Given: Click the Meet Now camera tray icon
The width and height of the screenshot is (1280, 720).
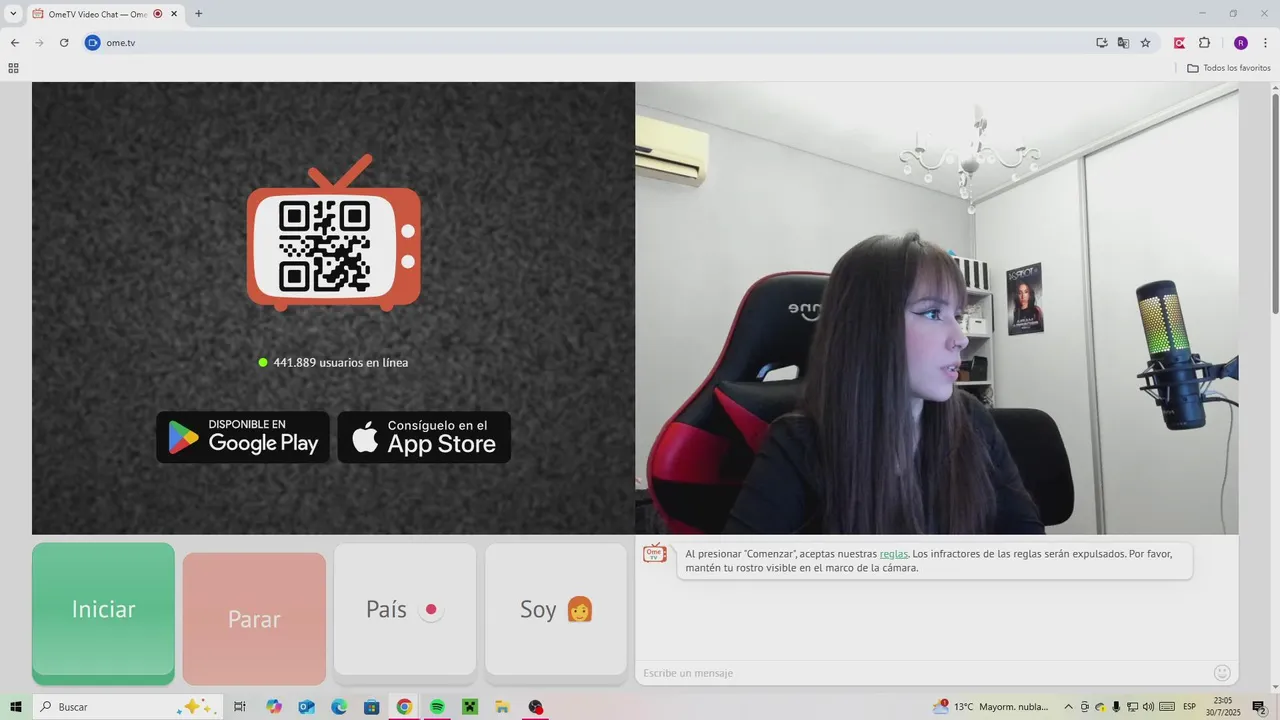Looking at the screenshot, I should [x=1085, y=707].
